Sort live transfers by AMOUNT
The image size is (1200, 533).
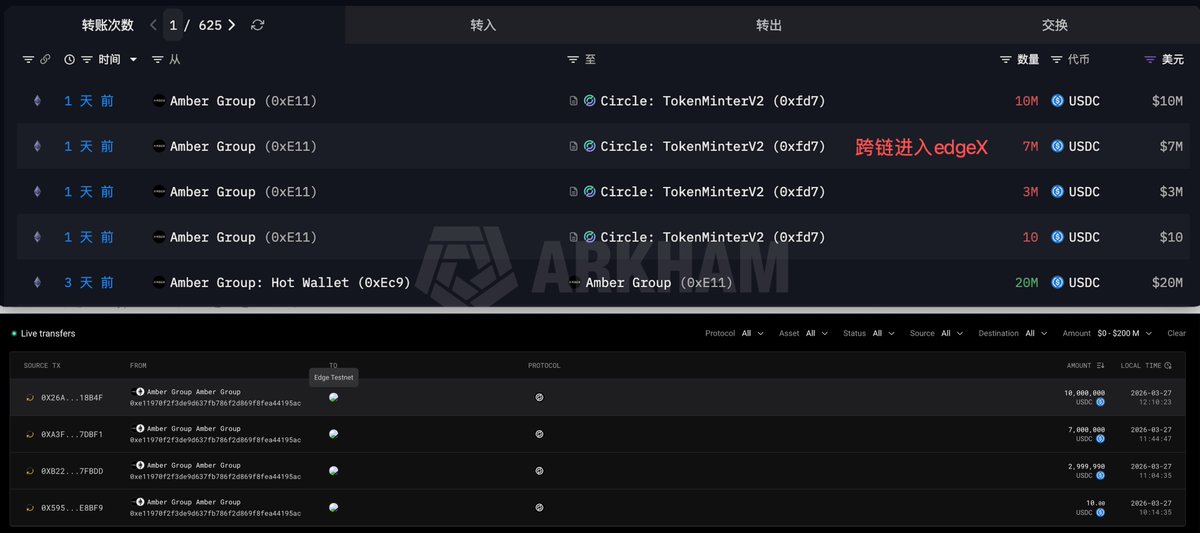(x=1085, y=366)
